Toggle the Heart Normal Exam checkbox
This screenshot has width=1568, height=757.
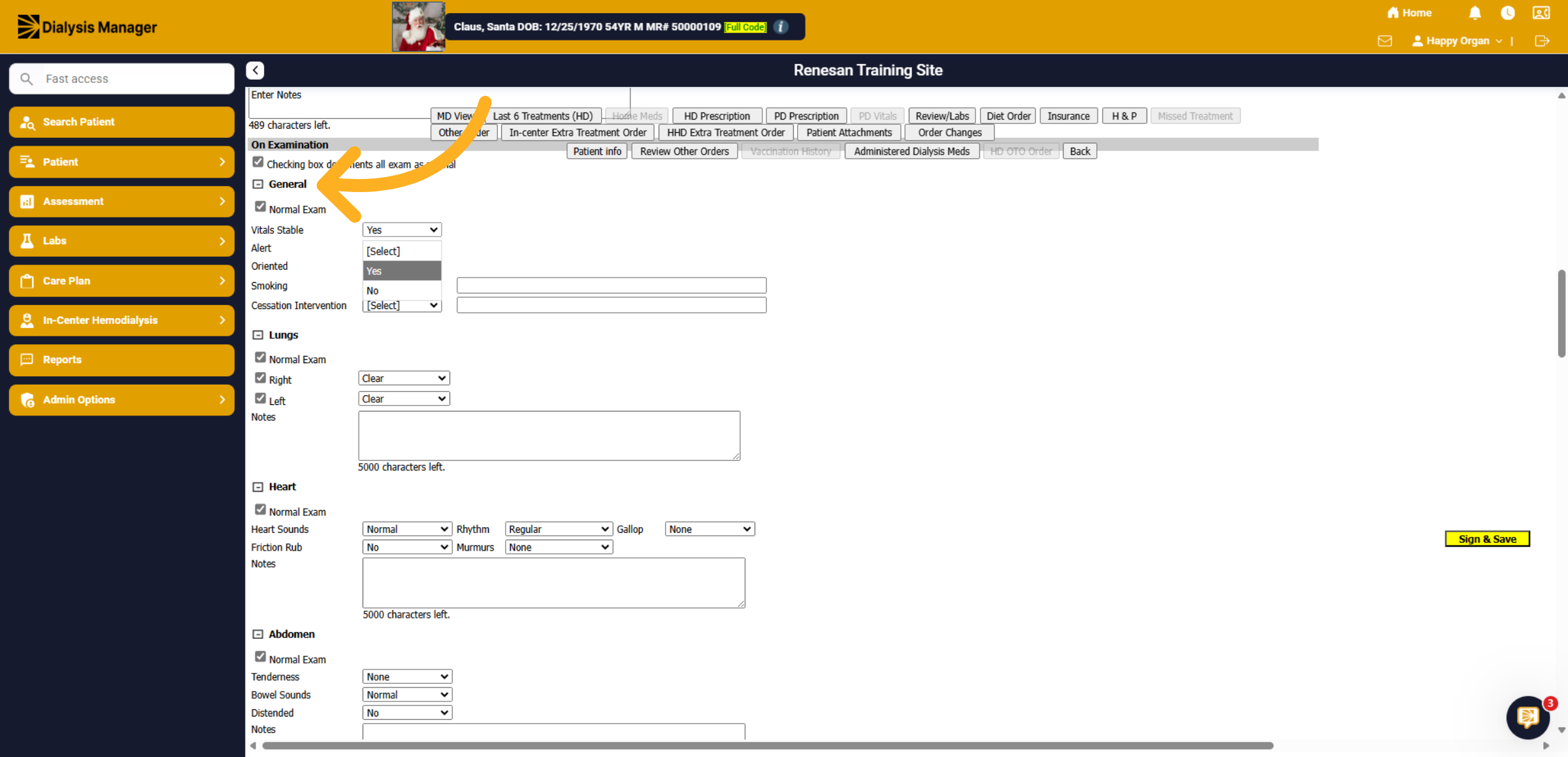tap(260, 509)
